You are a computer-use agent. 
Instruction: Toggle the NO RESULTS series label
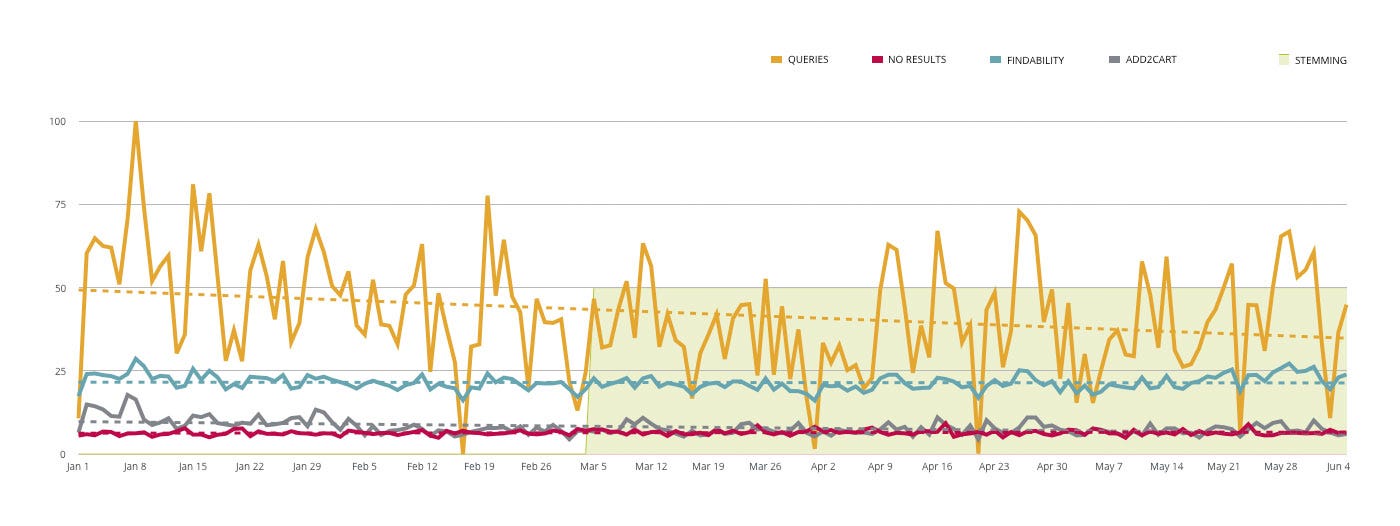pyautogui.click(x=917, y=60)
